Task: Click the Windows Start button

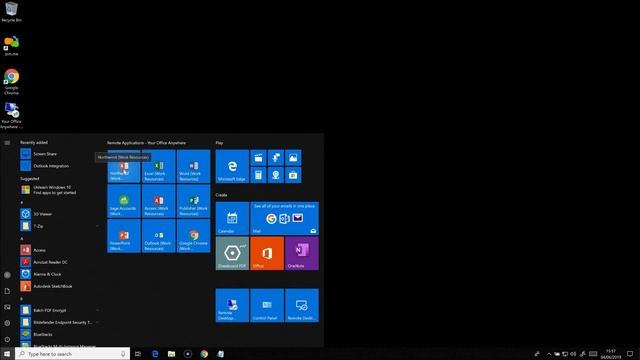Action: pos(7,354)
